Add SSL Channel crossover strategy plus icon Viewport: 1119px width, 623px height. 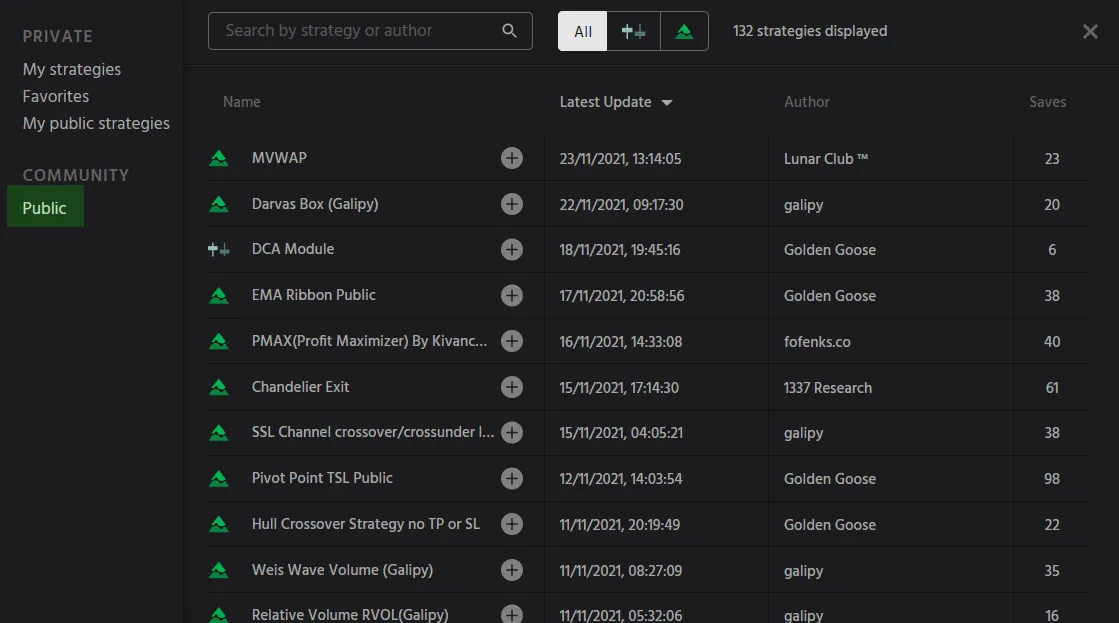[512, 432]
